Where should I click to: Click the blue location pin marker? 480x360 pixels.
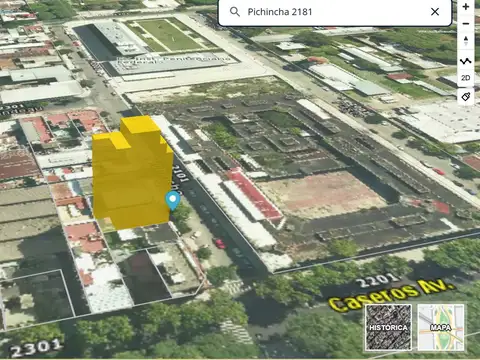tap(173, 200)
